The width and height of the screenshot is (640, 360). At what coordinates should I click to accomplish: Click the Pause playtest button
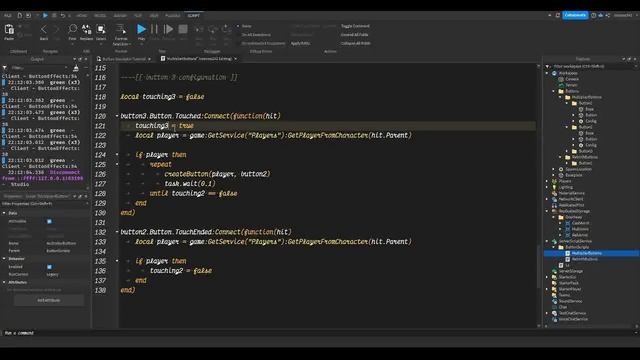pyautogui.click(x=154, y=29)
